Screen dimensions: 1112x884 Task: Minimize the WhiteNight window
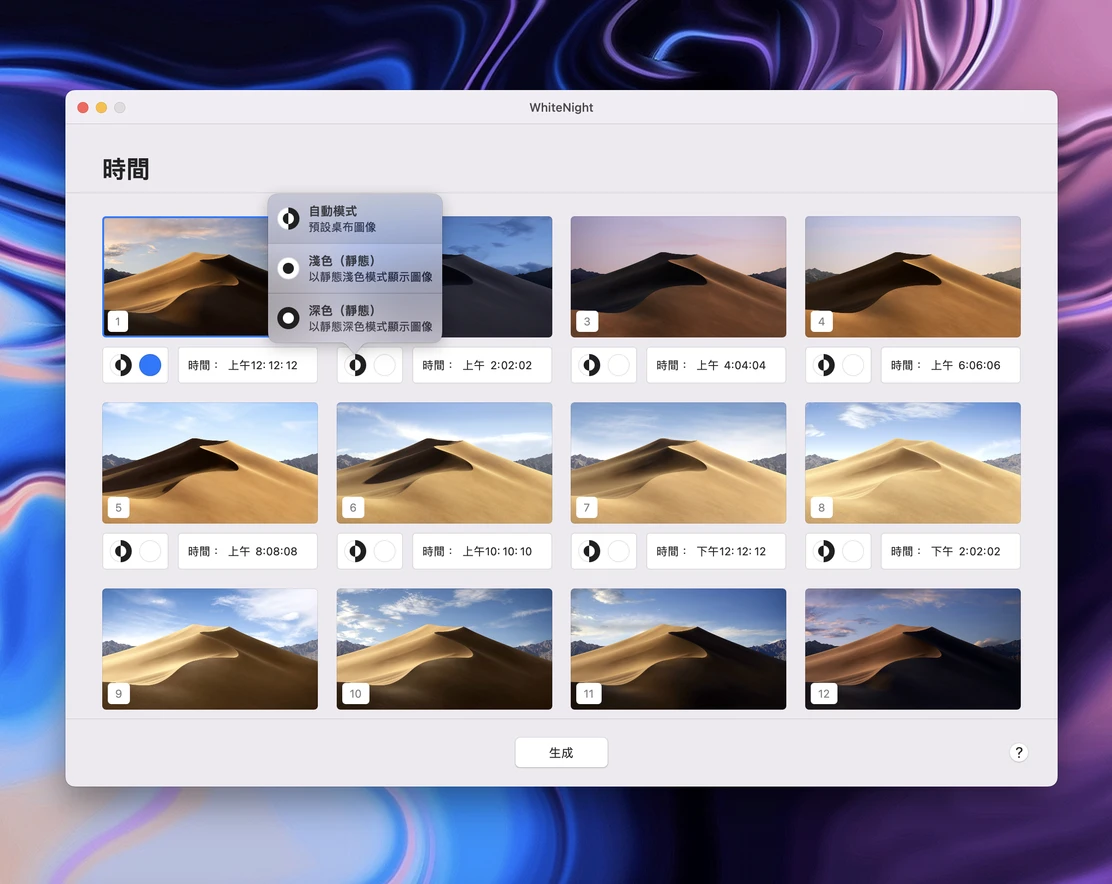tap(101, 108)
